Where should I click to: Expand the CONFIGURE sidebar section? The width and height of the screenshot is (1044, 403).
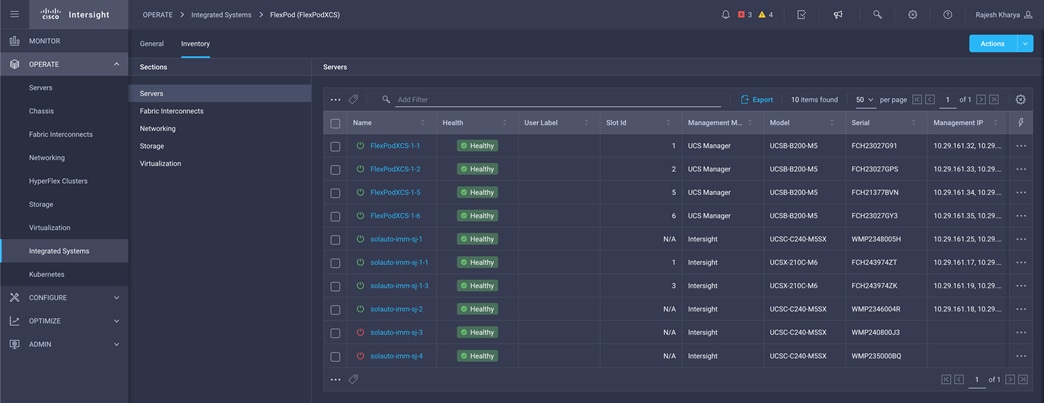pos(117,298)
